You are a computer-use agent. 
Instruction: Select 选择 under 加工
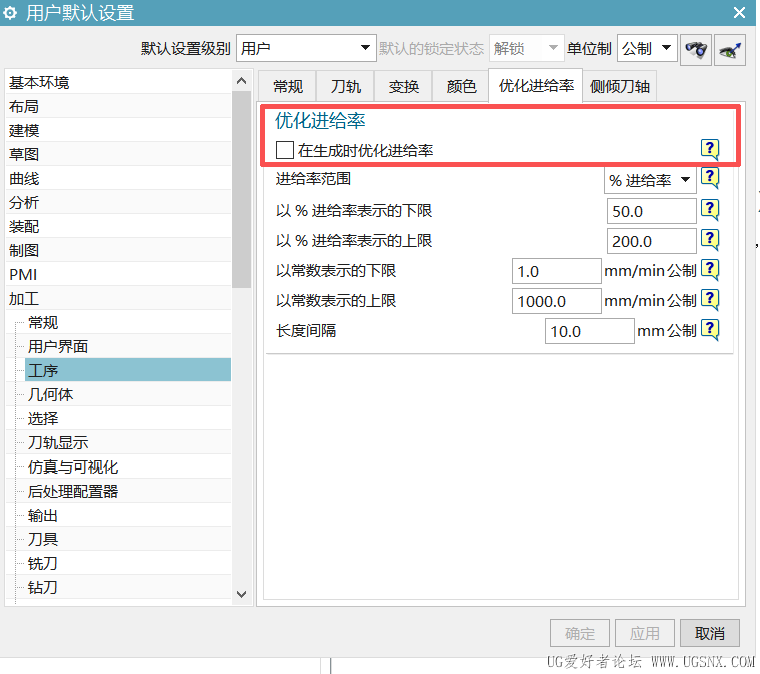tap(128, 418)
